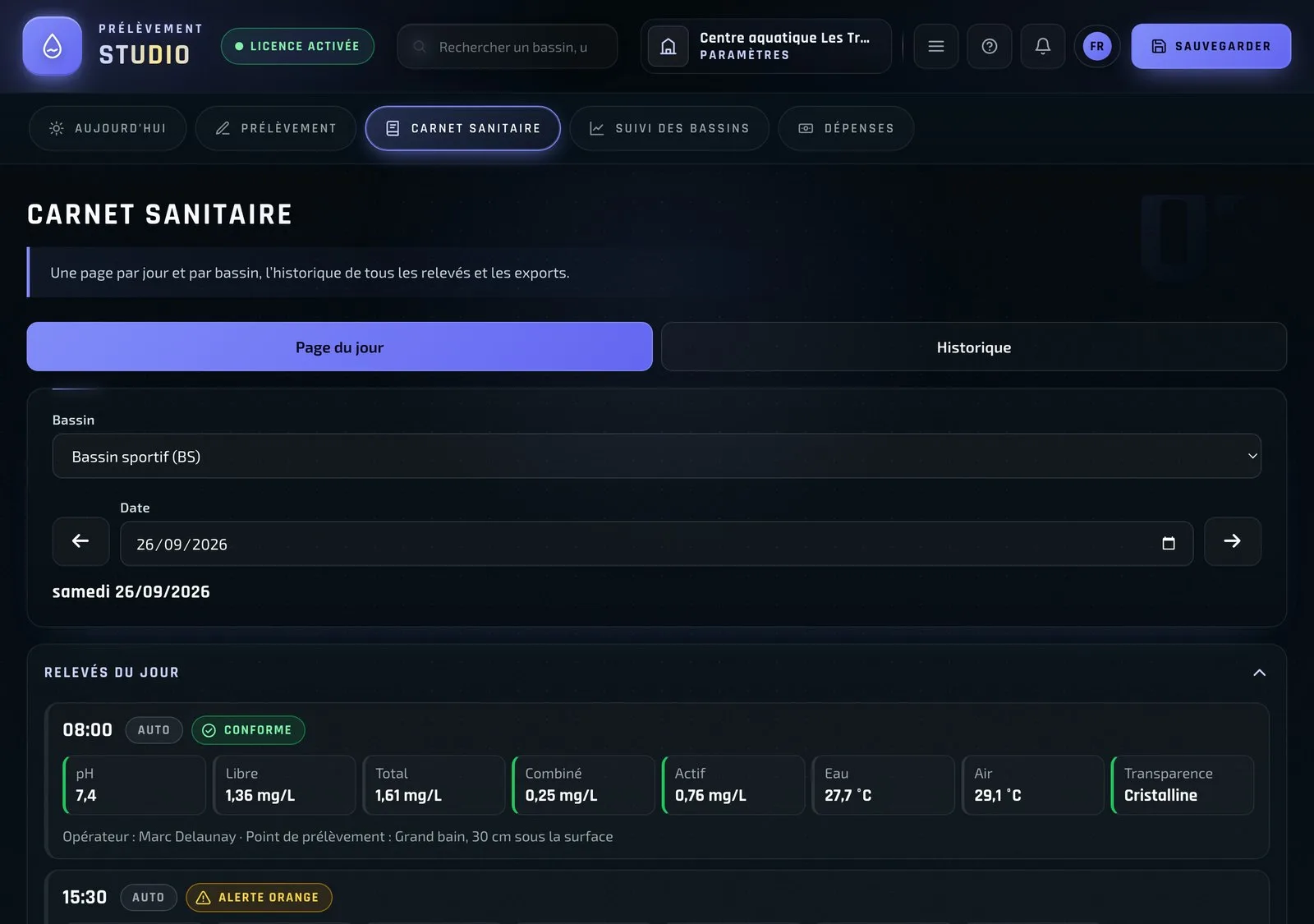1314x924 pixels.
Task: Open the calendar picker icon in Date field
Action: (1169, 544)
